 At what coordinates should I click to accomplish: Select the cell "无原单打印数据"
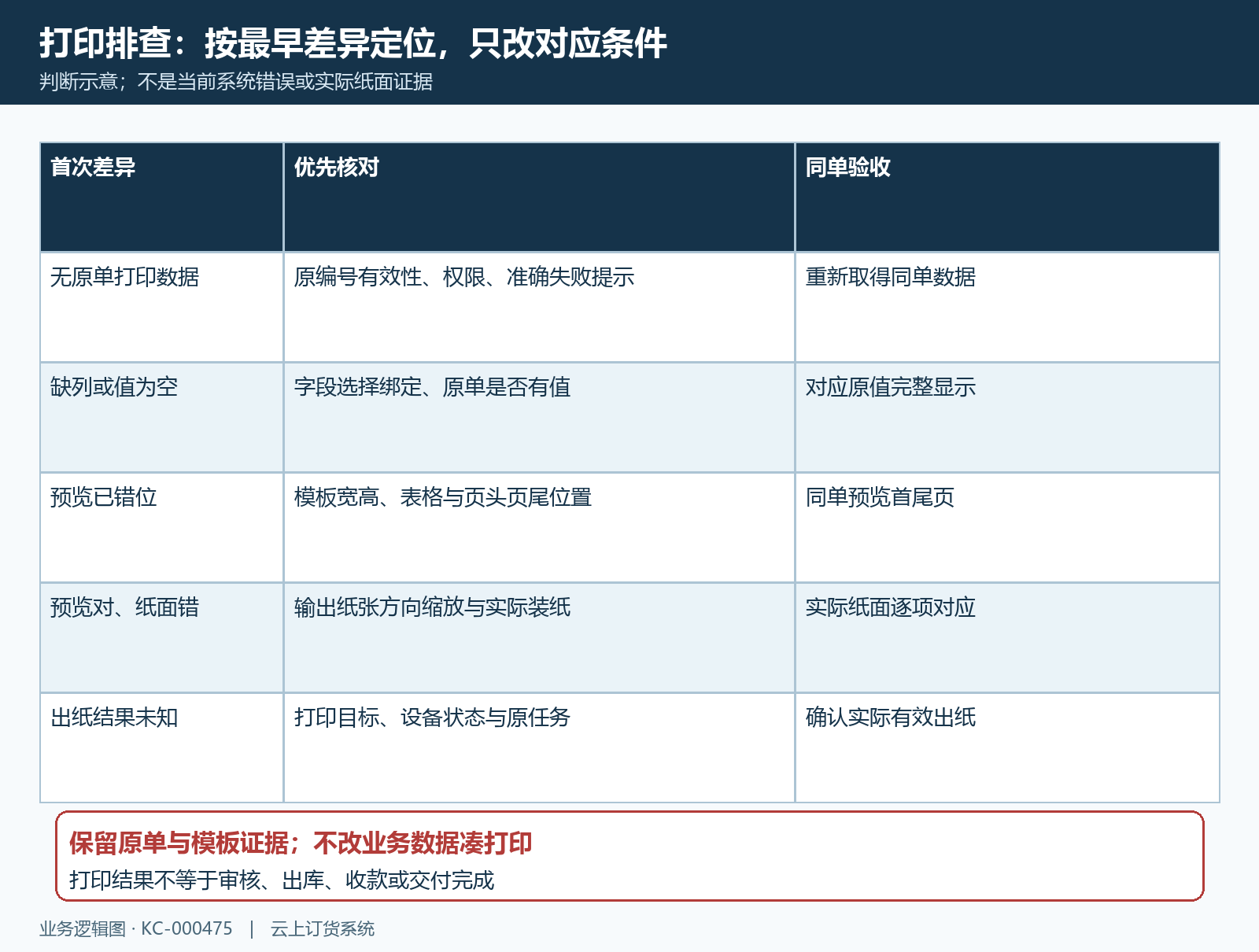tap(161, 307)
